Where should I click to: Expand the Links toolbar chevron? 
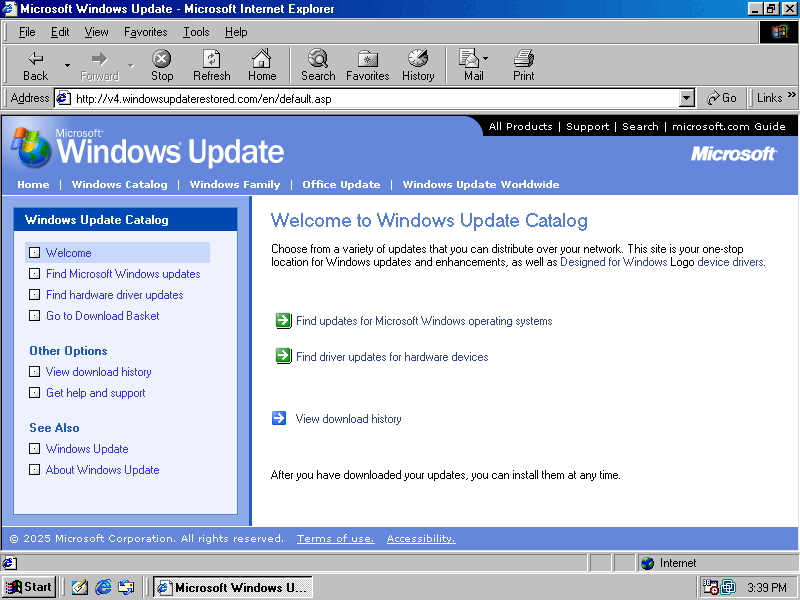[x=792, y=96]
